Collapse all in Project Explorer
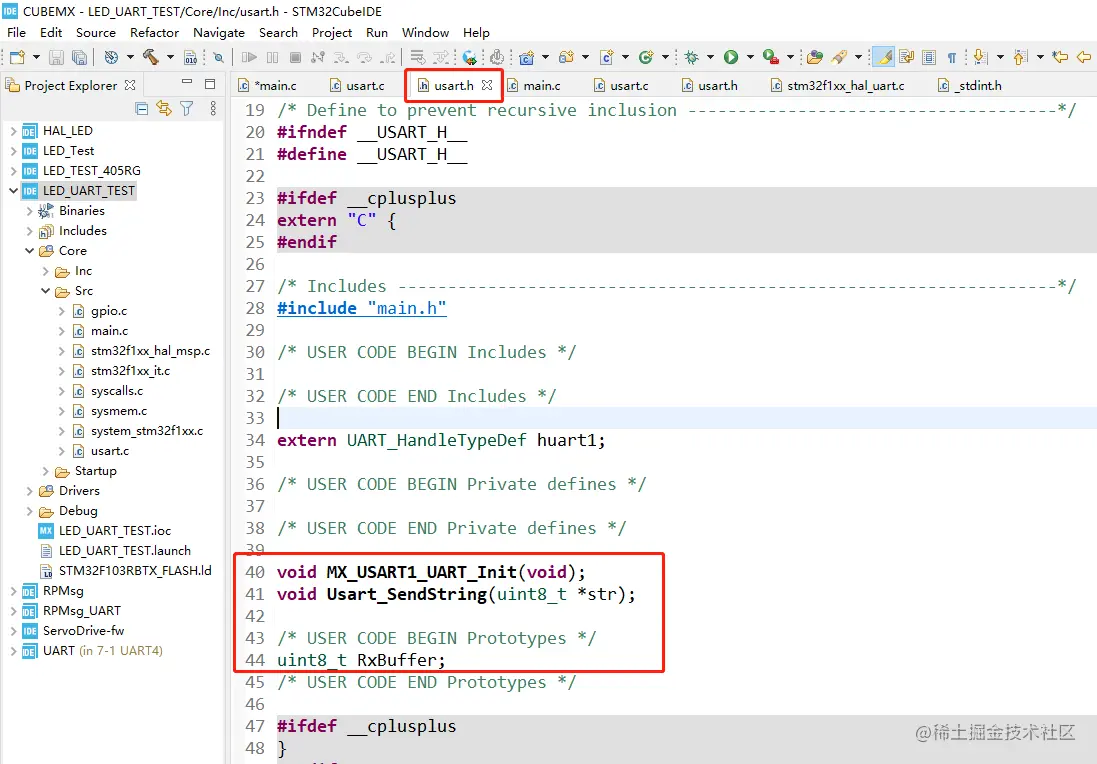Image resolution: width=1097 pixels, height=764 pixels. point(141,108)
